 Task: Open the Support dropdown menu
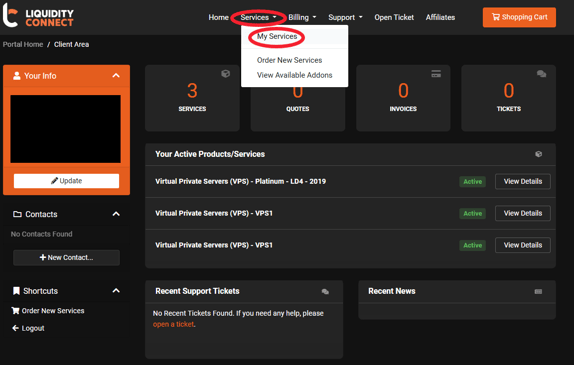point(345,17)
